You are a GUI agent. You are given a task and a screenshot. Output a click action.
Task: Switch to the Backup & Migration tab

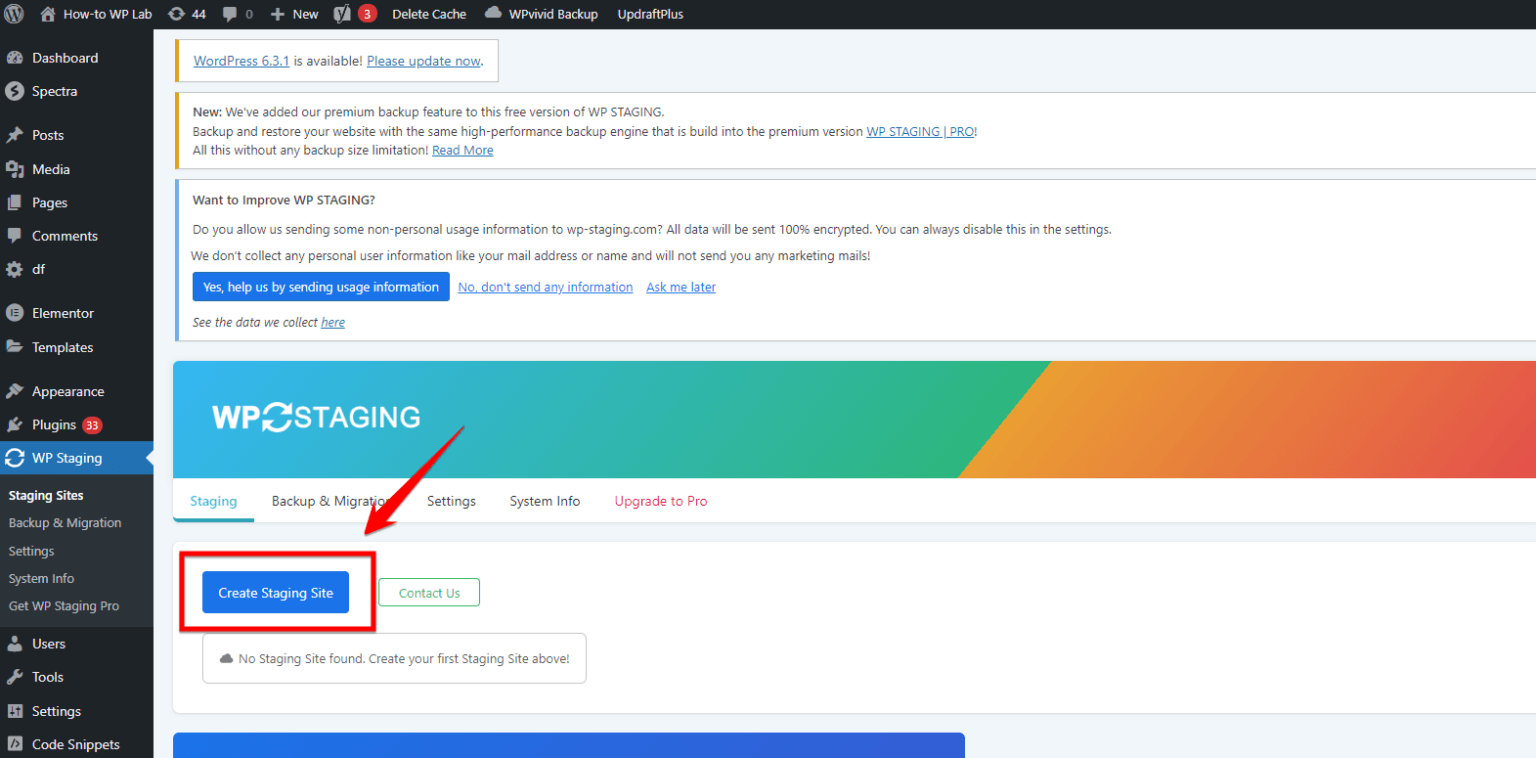click(x=331, y=501)
